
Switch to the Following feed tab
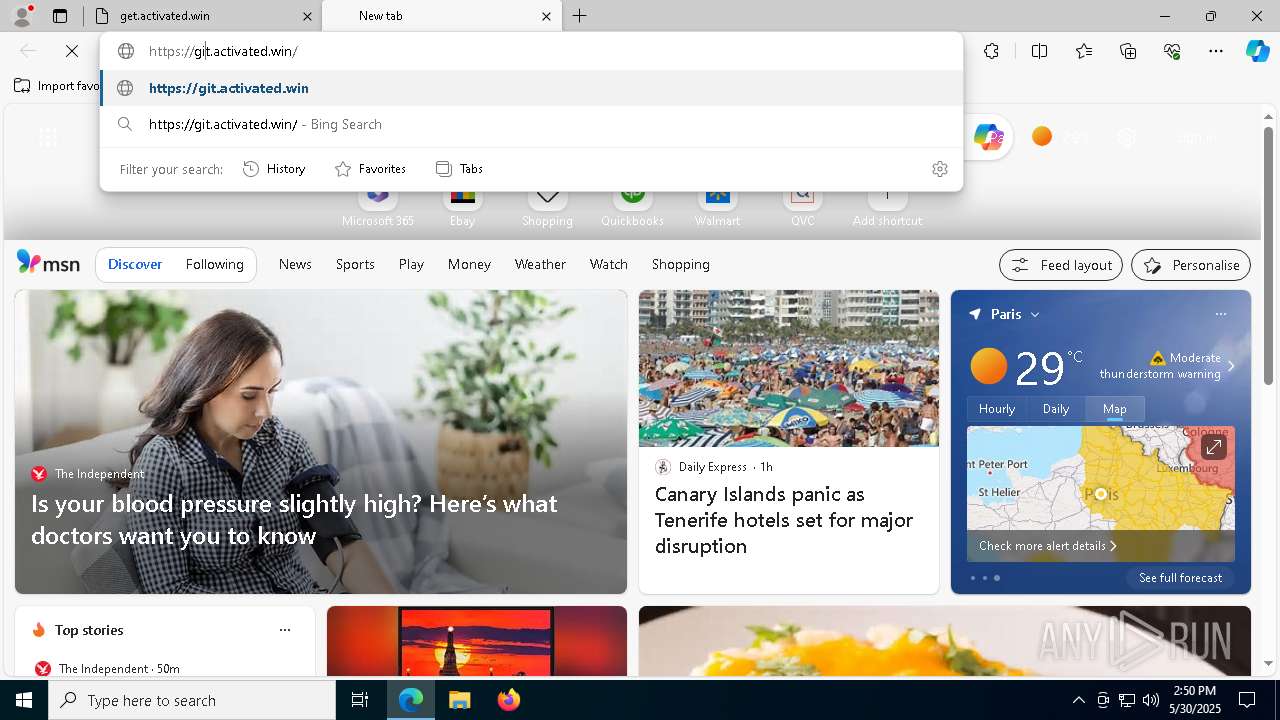pos(214,264)
